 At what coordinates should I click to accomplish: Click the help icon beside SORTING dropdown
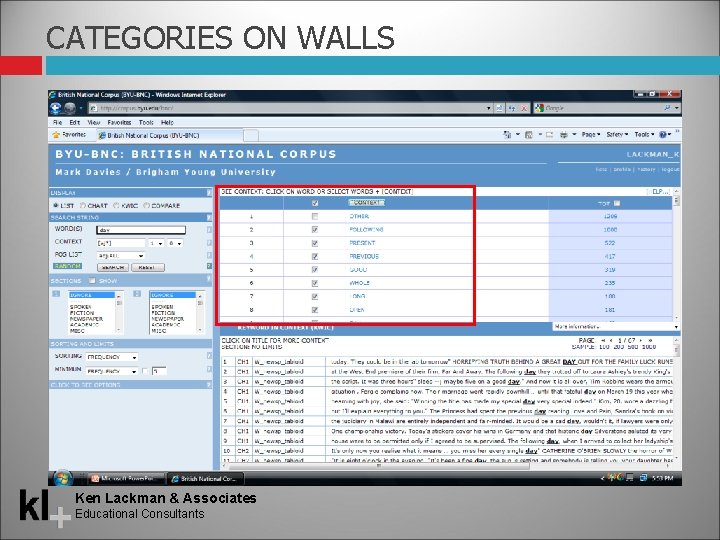(x=209, y=356)
